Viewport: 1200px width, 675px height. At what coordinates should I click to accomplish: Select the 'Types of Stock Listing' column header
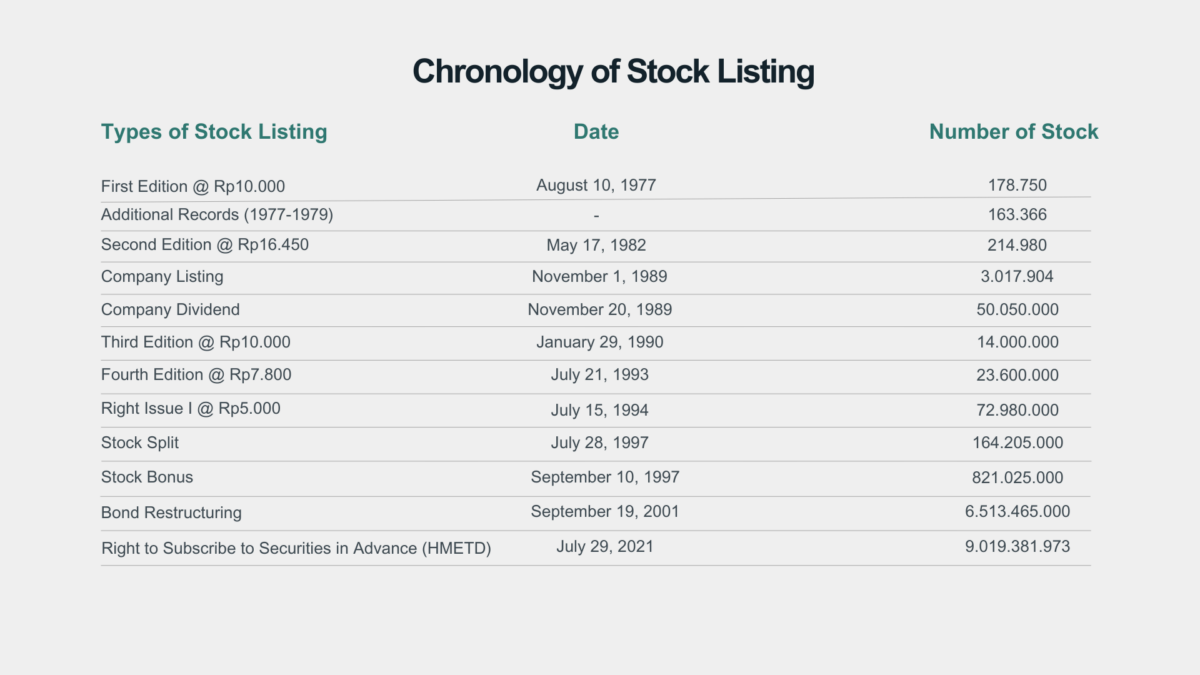click(x=214, y=132)
